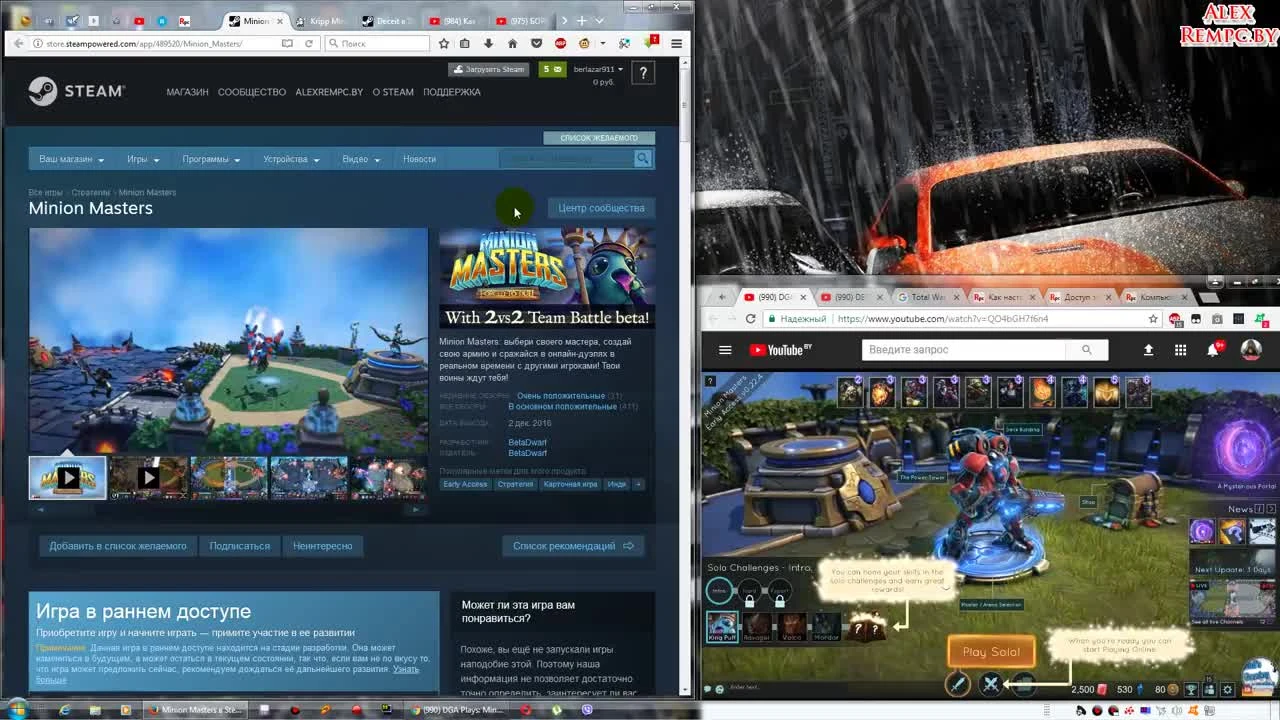Reload the YouTube page in Chrome
The height and width of the screenshot is (720, 1280).
pyautogui.click(x=750, y=319)
